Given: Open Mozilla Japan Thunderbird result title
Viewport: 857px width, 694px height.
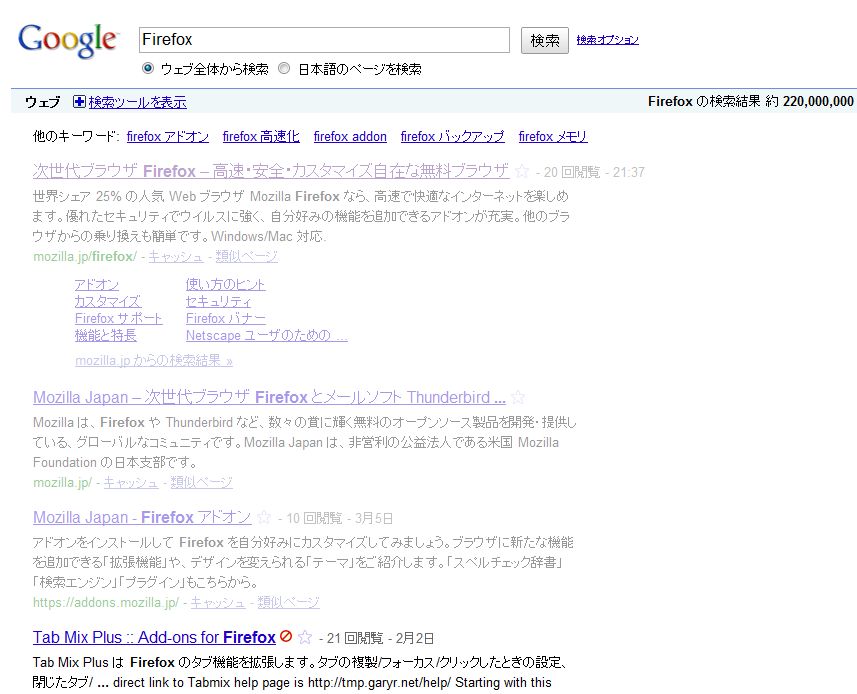Looking at the screenshot, I should point(269,397).
